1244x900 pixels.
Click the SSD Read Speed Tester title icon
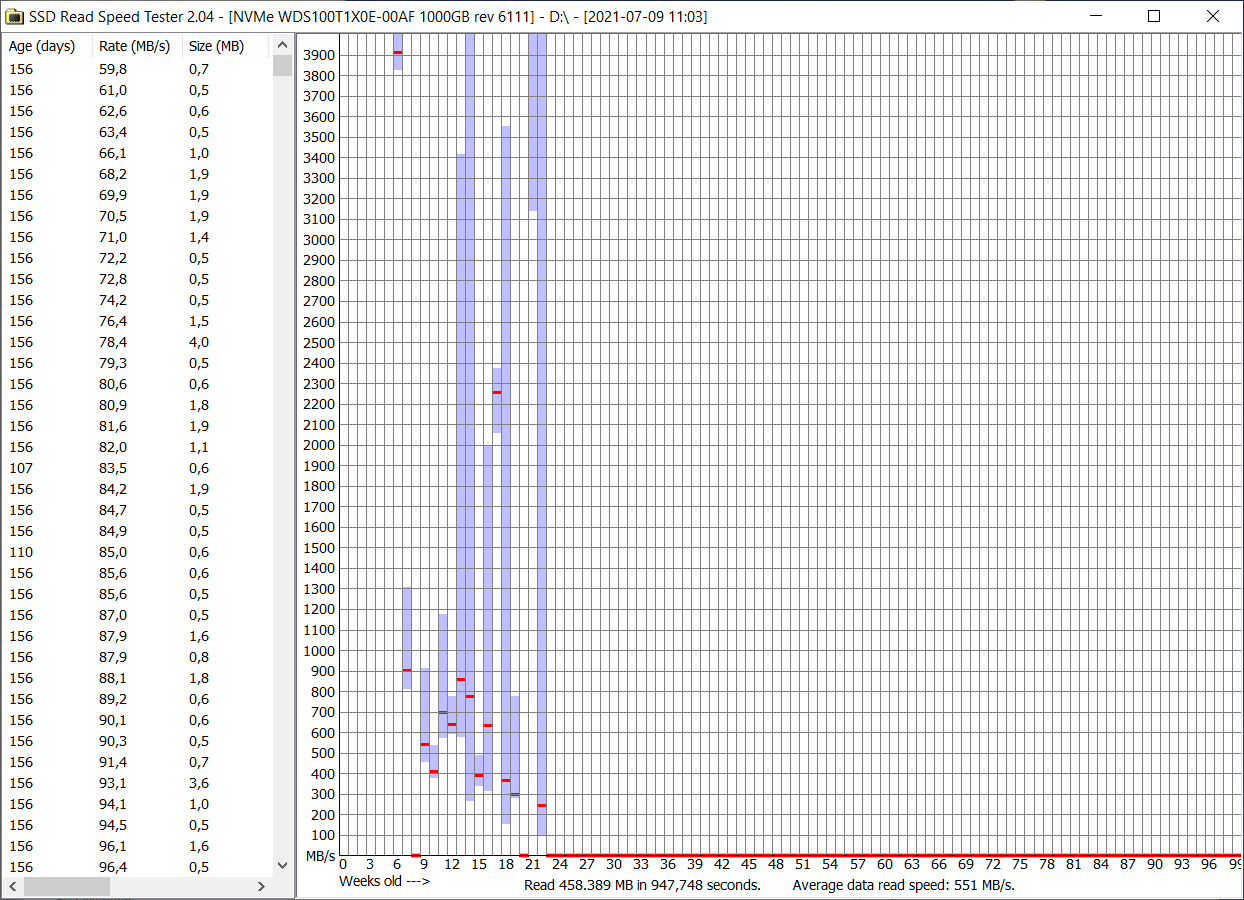point(15,16)
